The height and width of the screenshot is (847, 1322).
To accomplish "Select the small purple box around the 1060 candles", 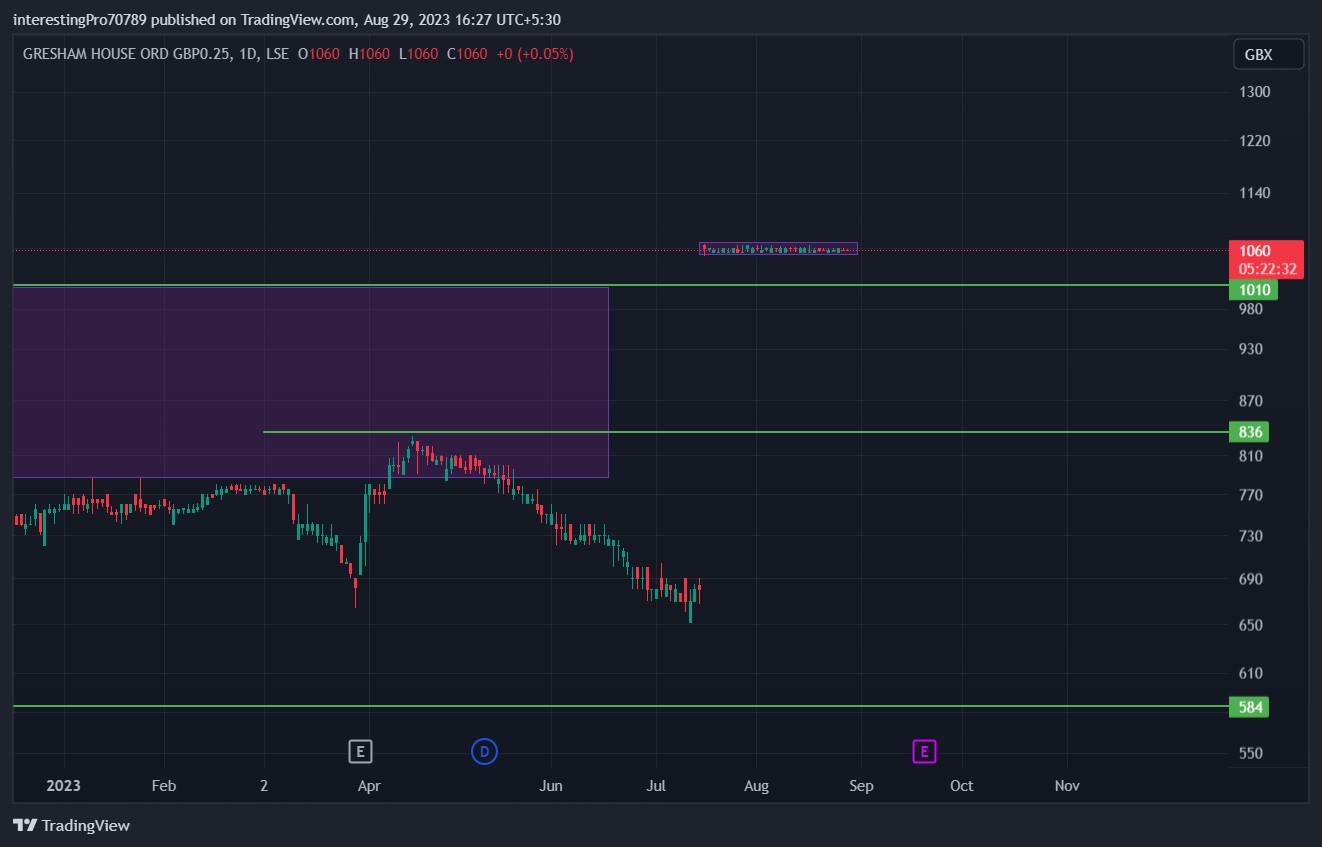I will (x=778, y=249).
